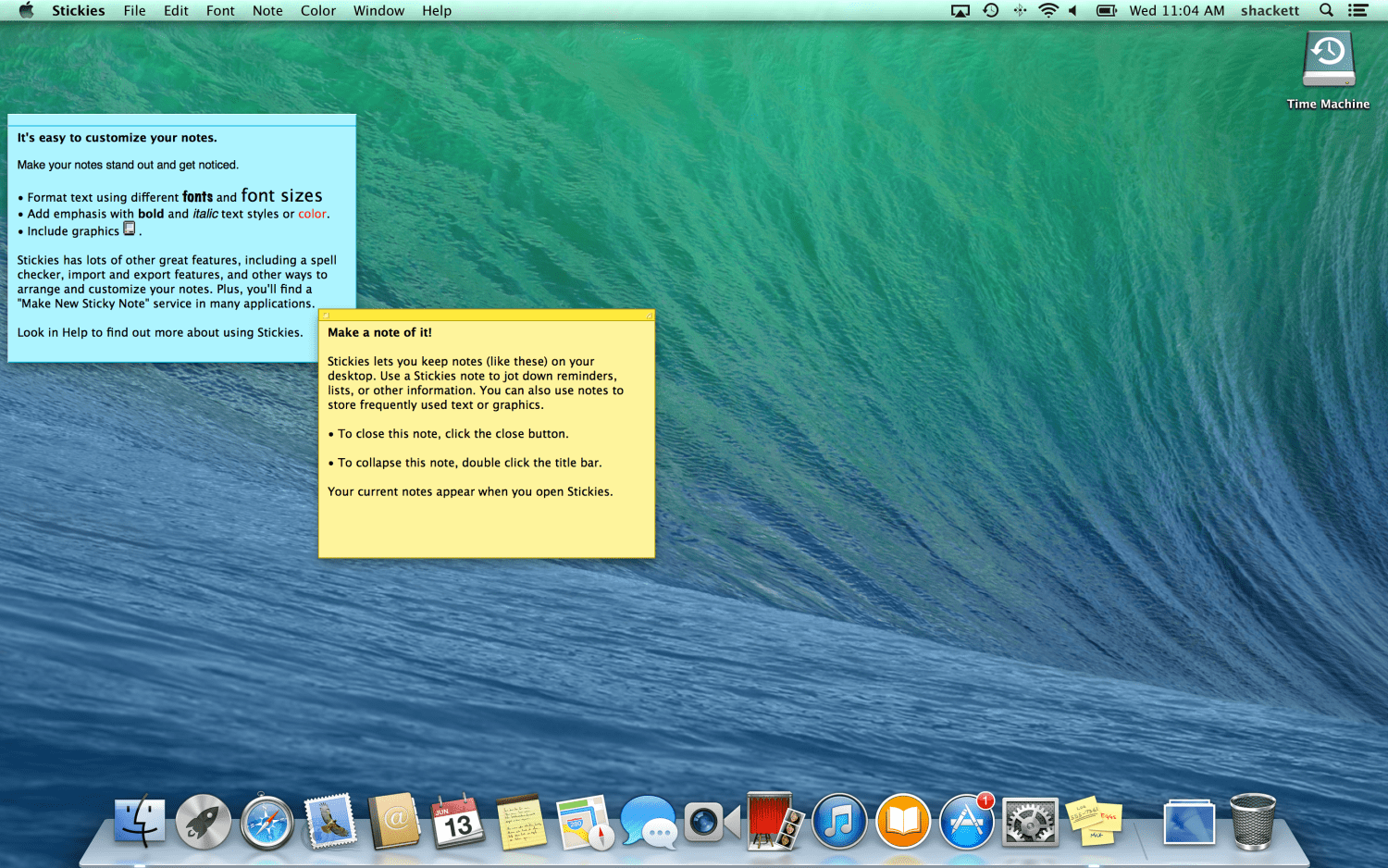Click the yellow note's zoom corner button
This screenshot has height=868, width=1388.
coord(649,316)
